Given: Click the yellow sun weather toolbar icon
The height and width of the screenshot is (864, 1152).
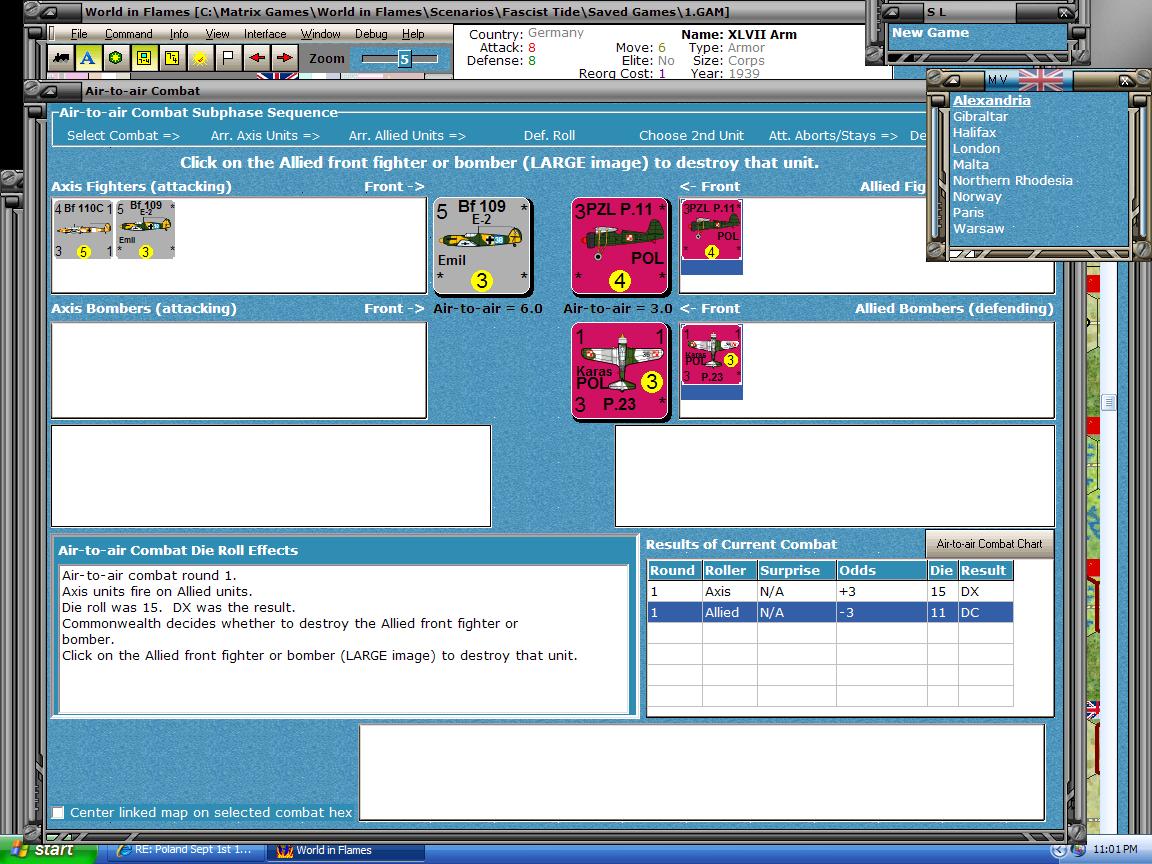Looking at the screenshot, I should click(x=200, y=58).
